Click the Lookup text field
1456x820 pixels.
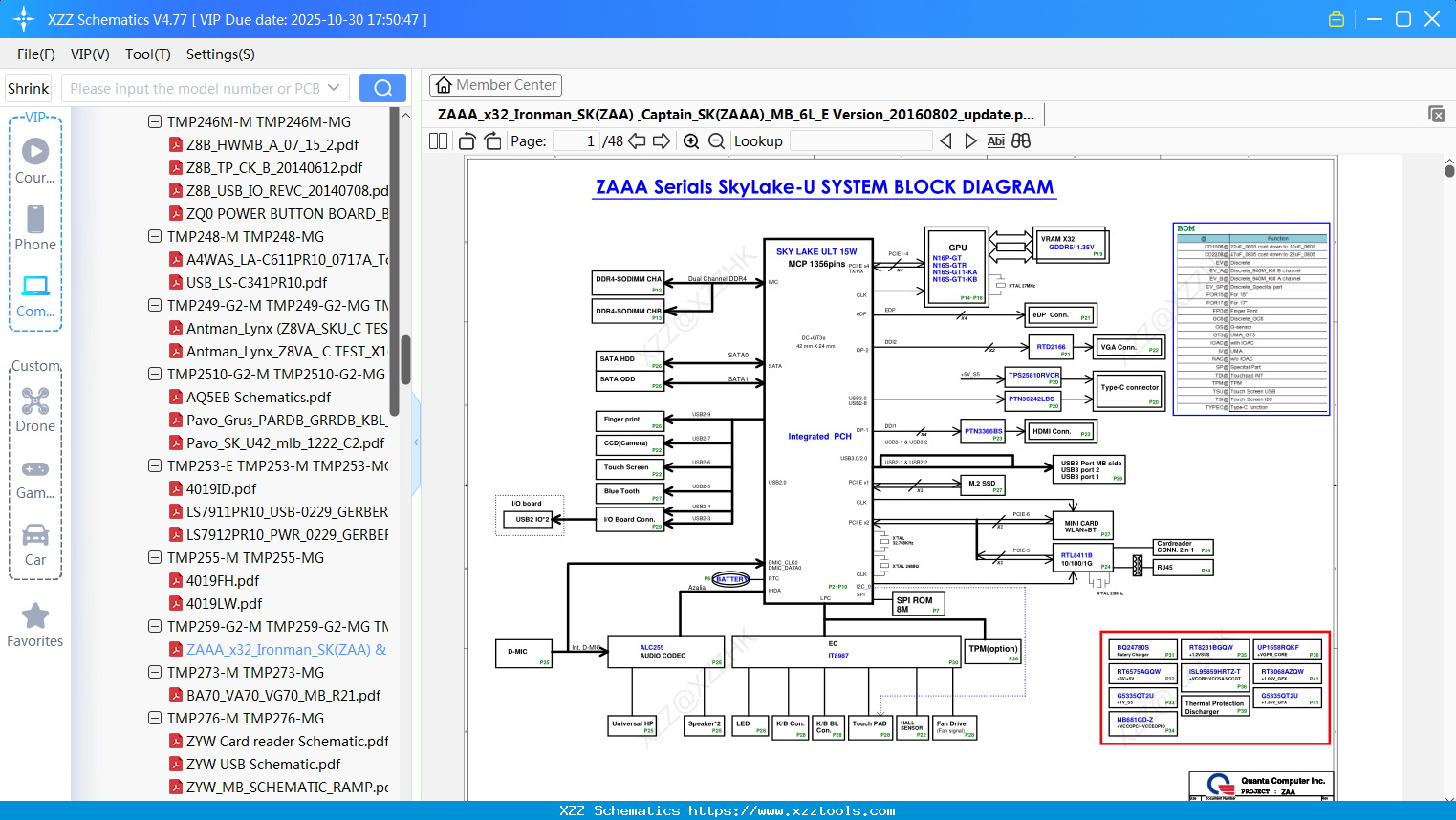pyautogui.click(x=860, y=141)
